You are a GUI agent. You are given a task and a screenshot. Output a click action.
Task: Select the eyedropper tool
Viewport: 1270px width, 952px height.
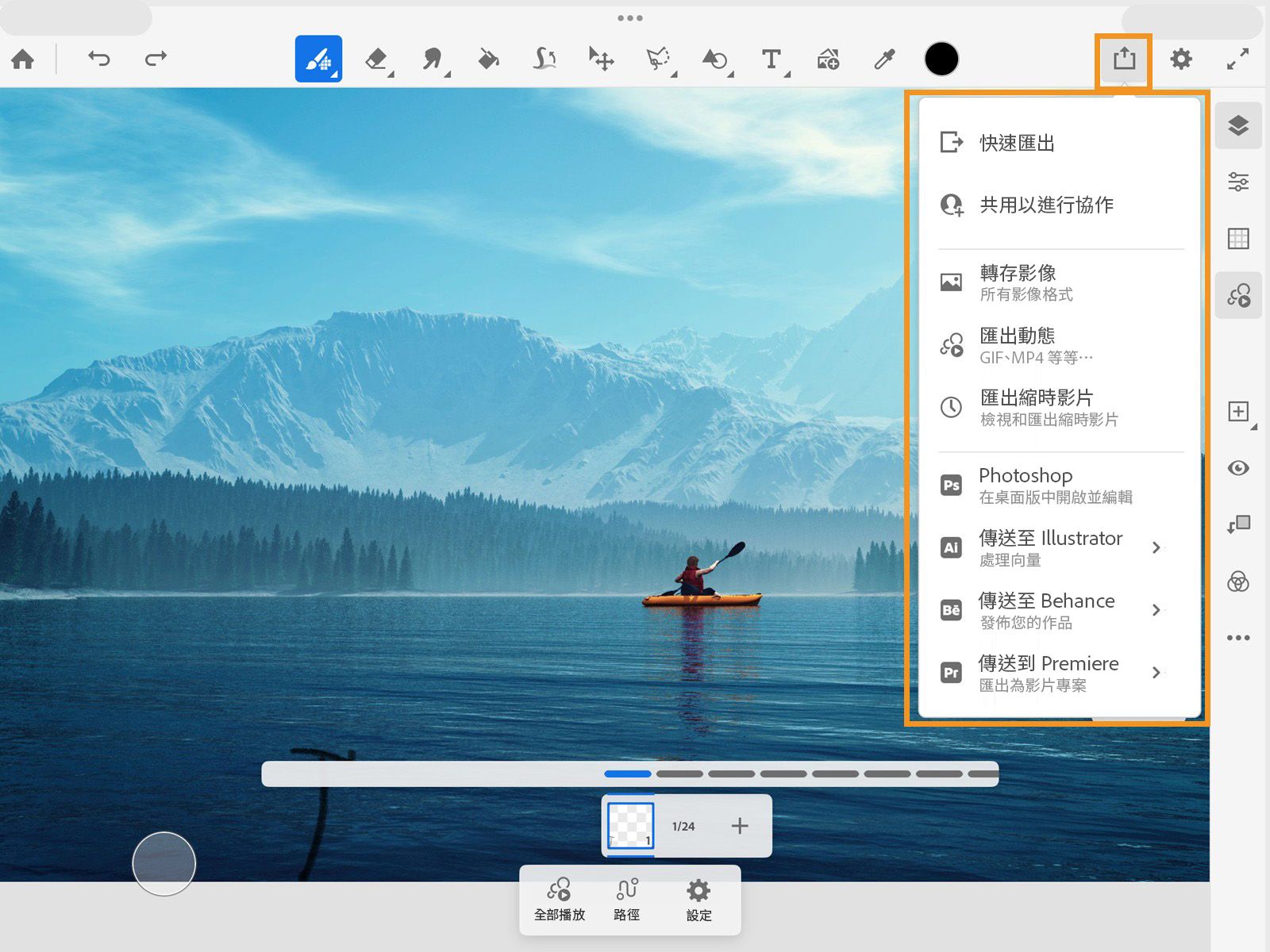coord(884,59)
